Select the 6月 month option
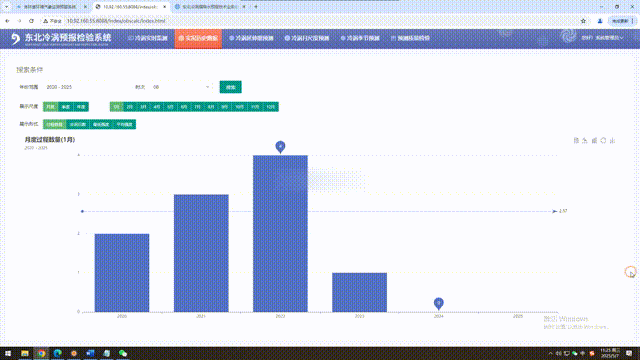The height and width of the screenshot is (360, 640). click(x=184, y=107)
